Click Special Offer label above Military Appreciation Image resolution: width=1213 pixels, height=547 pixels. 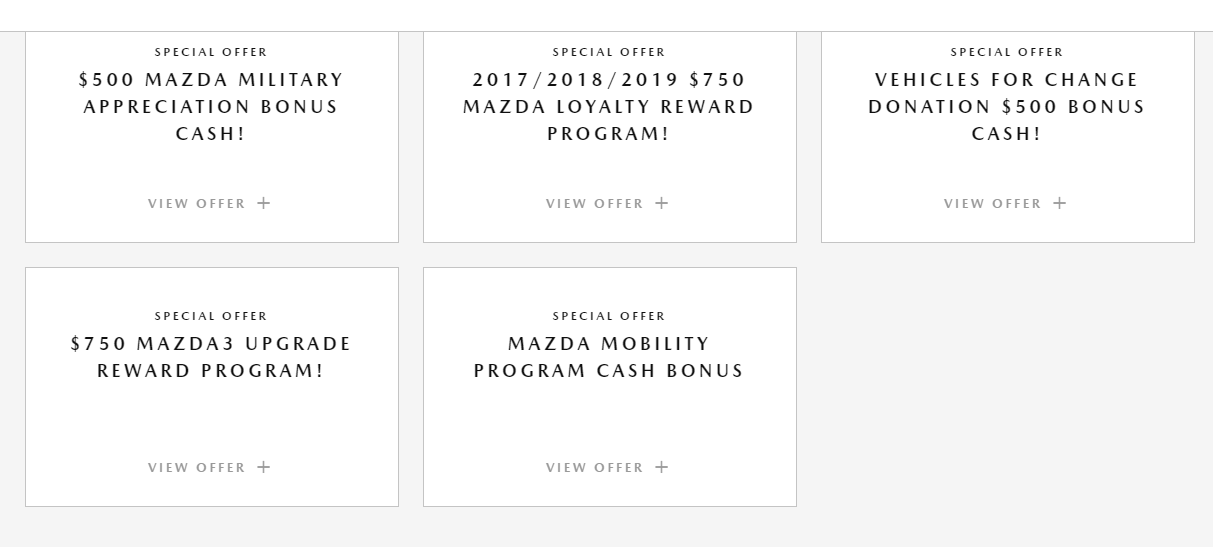tap(211, 52)
